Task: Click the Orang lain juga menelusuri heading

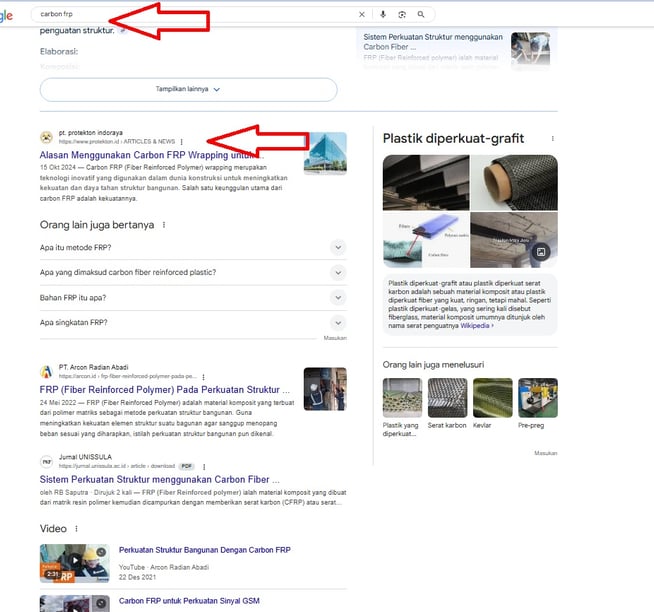Action: [433, 365]
